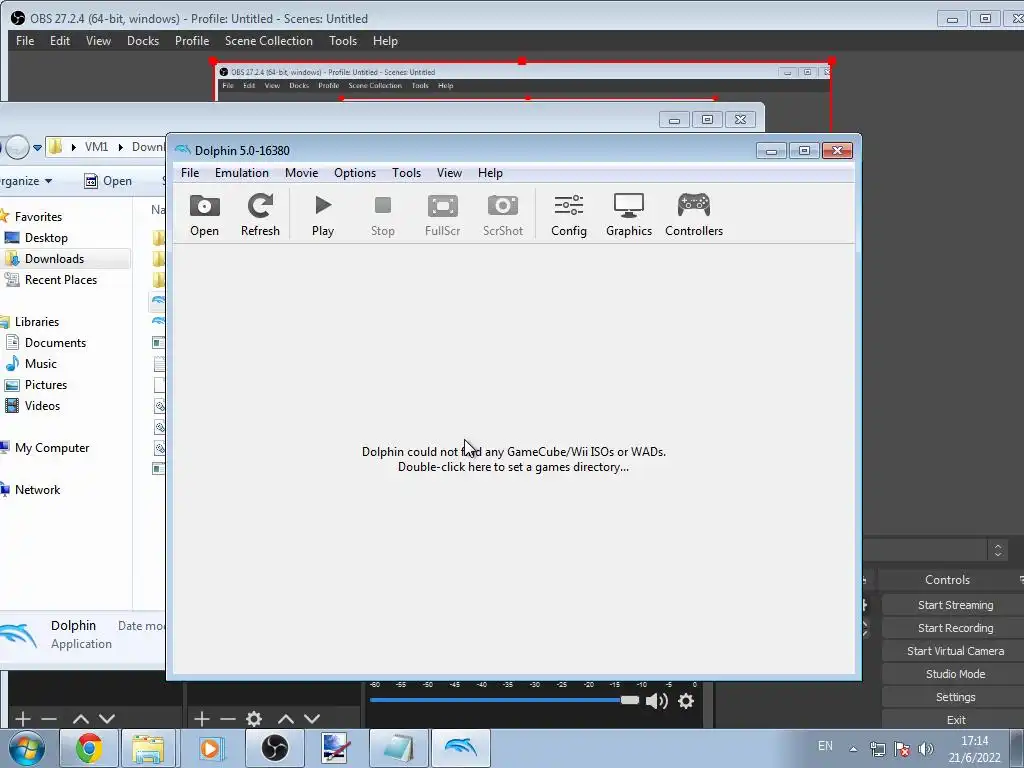Click Start Virtual Camera in OBS

tap(955, 651)
